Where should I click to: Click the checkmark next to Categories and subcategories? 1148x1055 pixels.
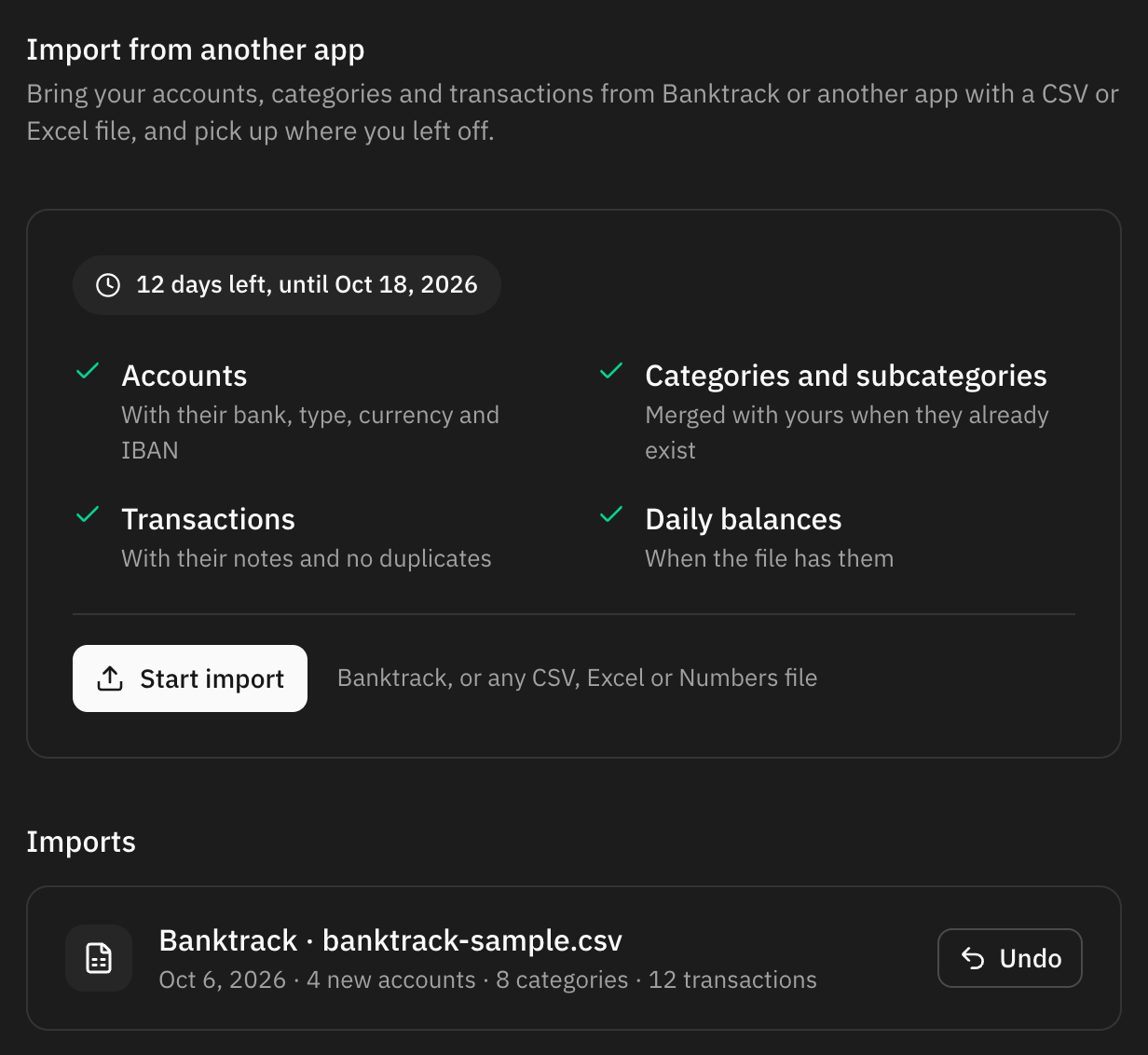(x=611, y=371)
